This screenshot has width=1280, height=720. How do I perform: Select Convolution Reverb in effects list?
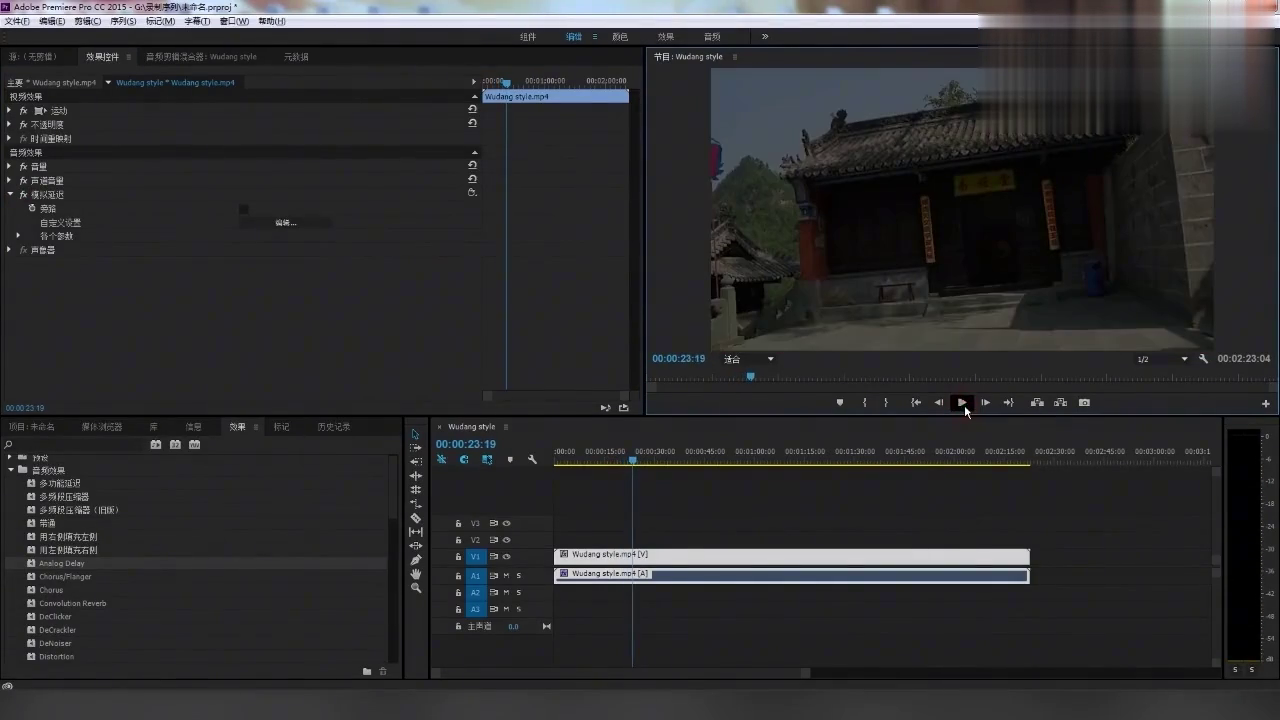(72, 603)
